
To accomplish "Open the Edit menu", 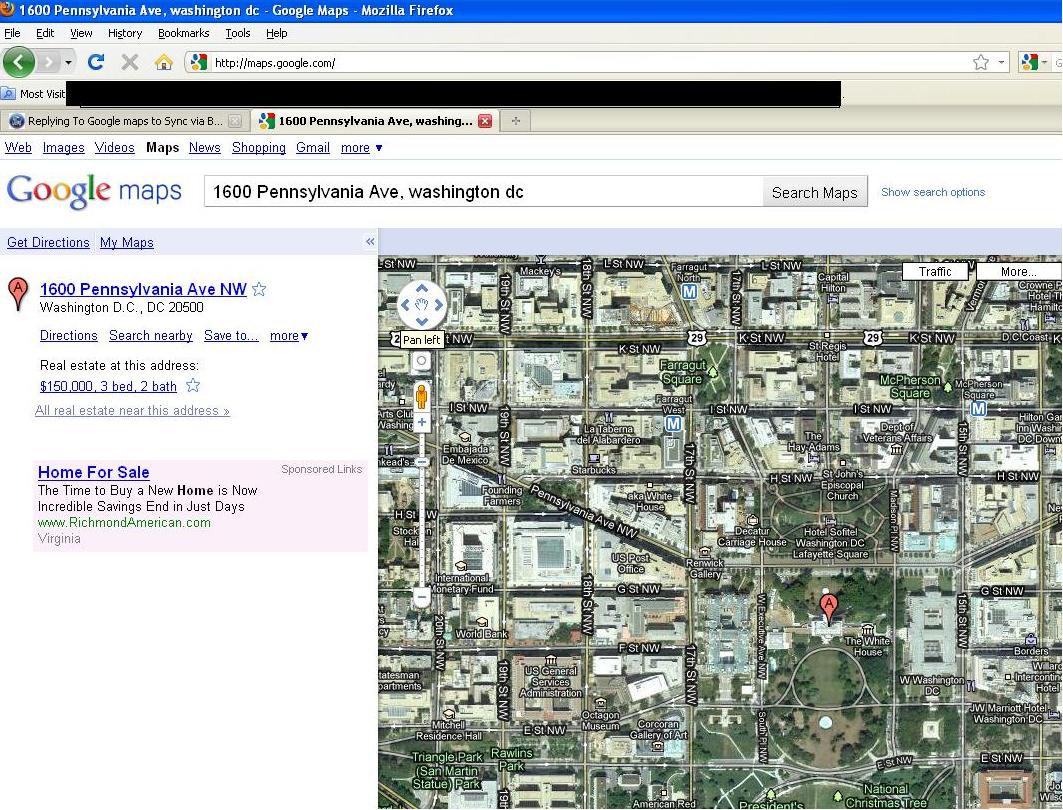I will tap(45, 33).
